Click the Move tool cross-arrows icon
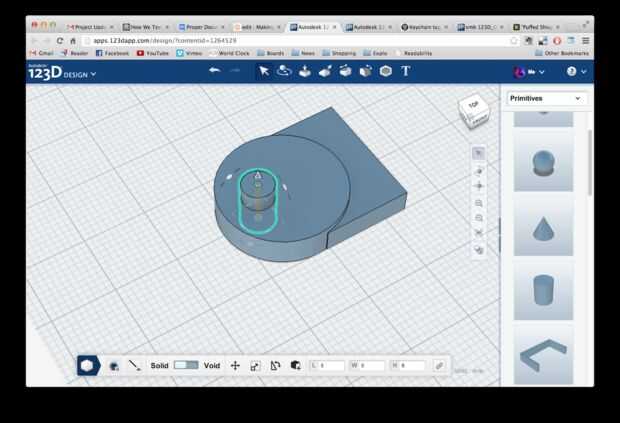 pyautogui.click(x=235, y=366)
